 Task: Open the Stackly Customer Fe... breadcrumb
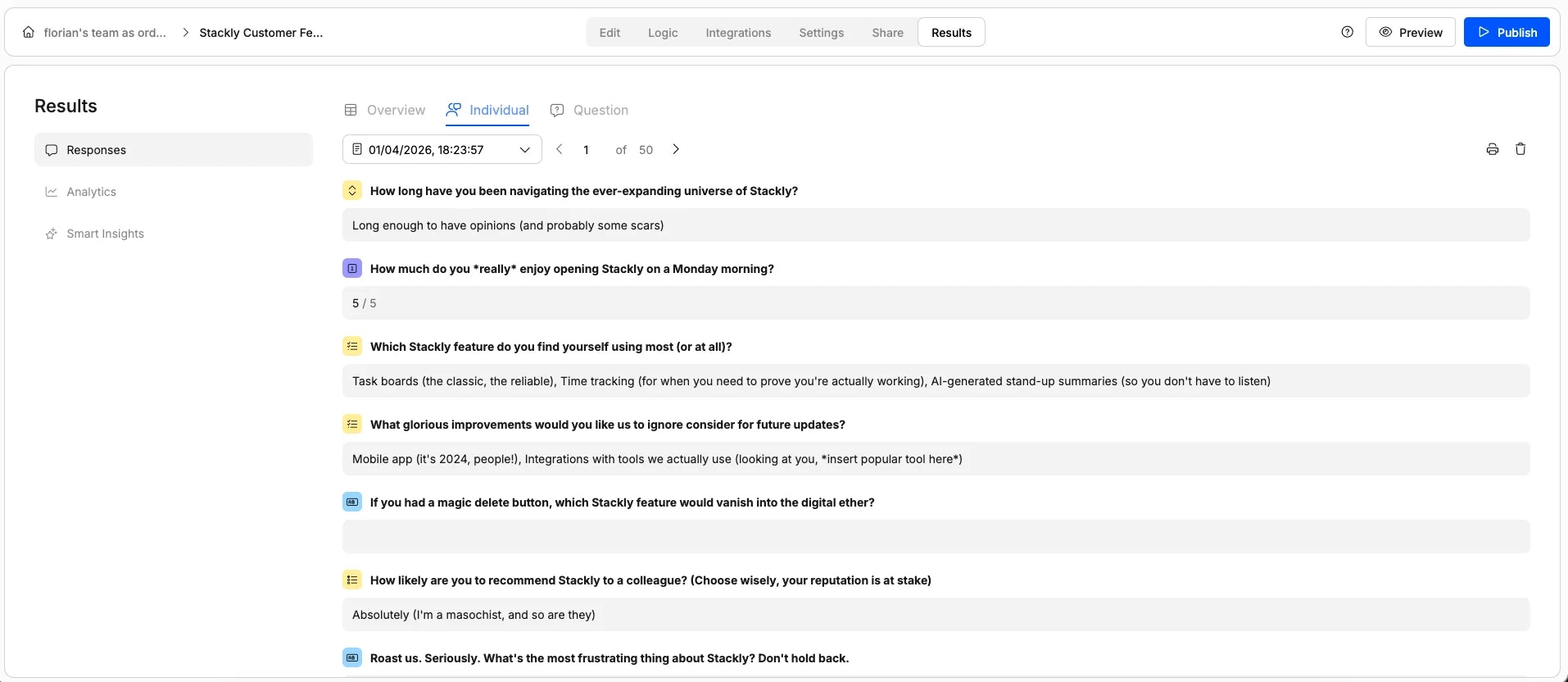click(261, 33)
